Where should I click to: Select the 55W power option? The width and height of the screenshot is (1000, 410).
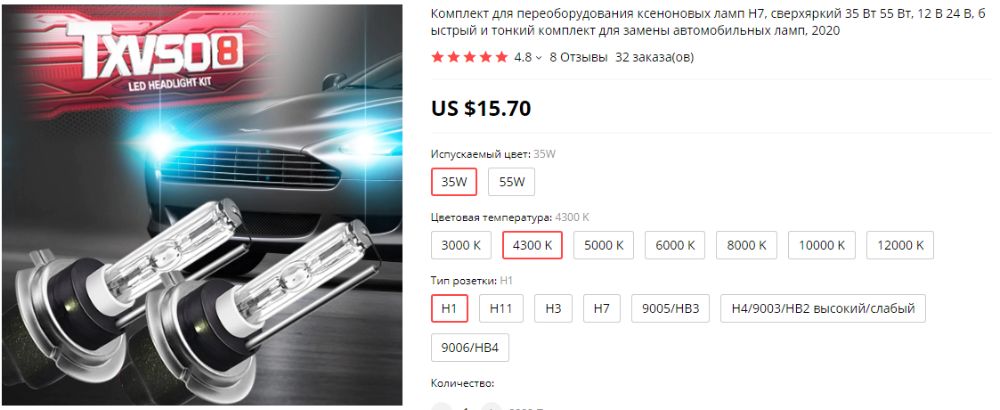click(511, 182)
